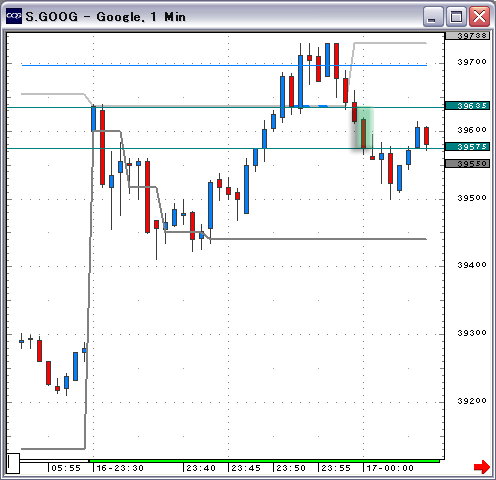Click the green highlighted candle
The image size is (496, 480).
[363, 133]
